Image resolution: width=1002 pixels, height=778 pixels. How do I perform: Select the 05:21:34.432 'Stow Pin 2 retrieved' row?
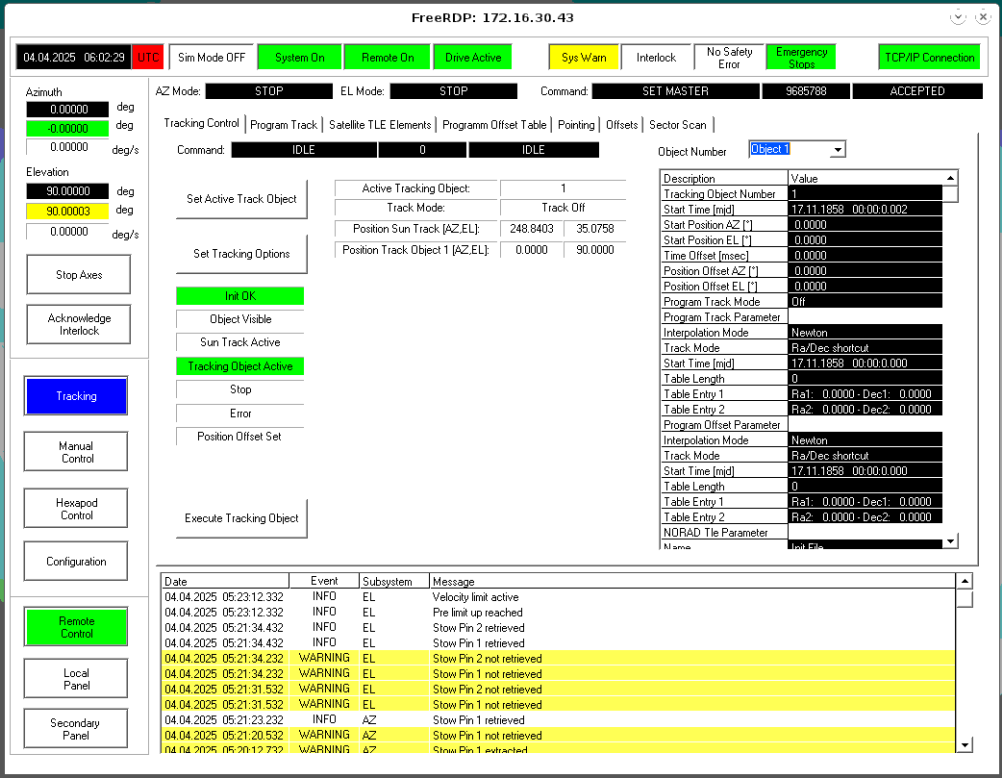click(x=559, y=628)
